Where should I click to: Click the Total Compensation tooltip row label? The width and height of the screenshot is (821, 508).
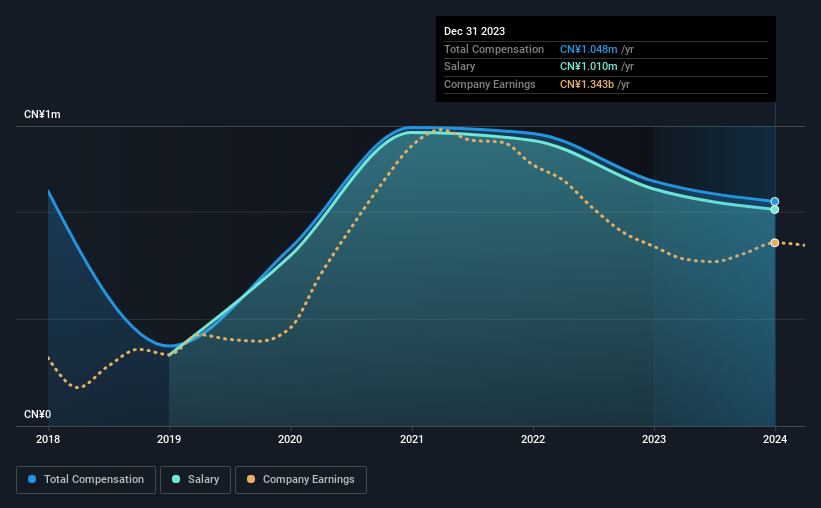[494, 49]
